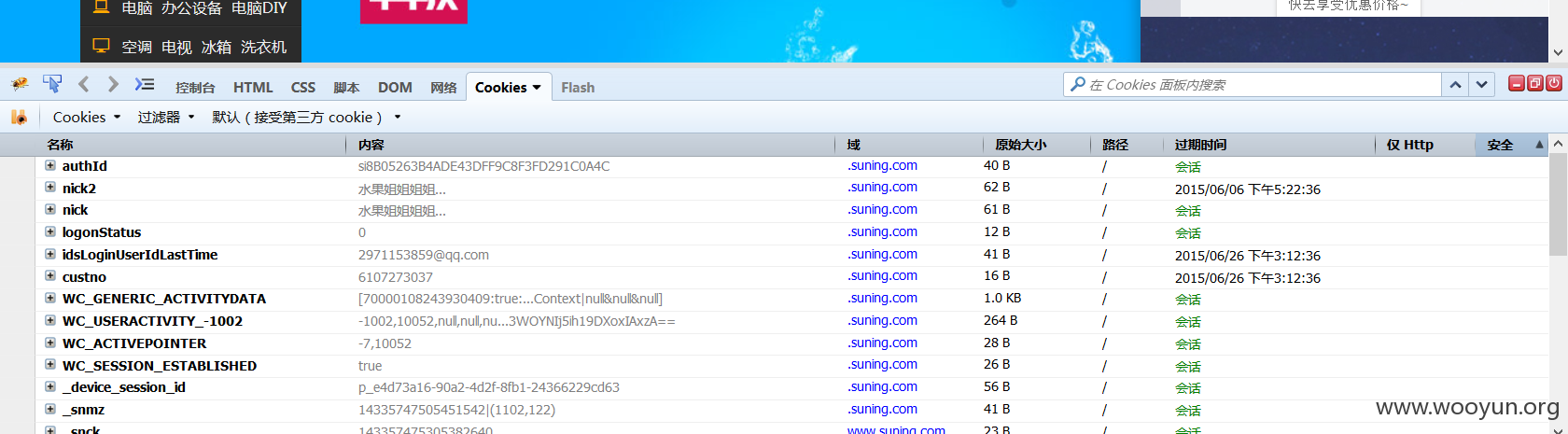
Task: Click the page scrollbar down arrow
Action: tap(1558, 53)
